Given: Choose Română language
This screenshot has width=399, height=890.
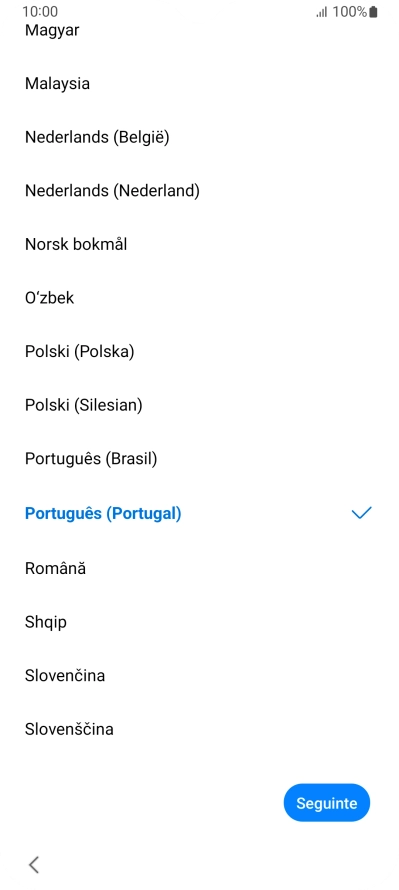Looking at the screenshot, I should click(199, 568).
